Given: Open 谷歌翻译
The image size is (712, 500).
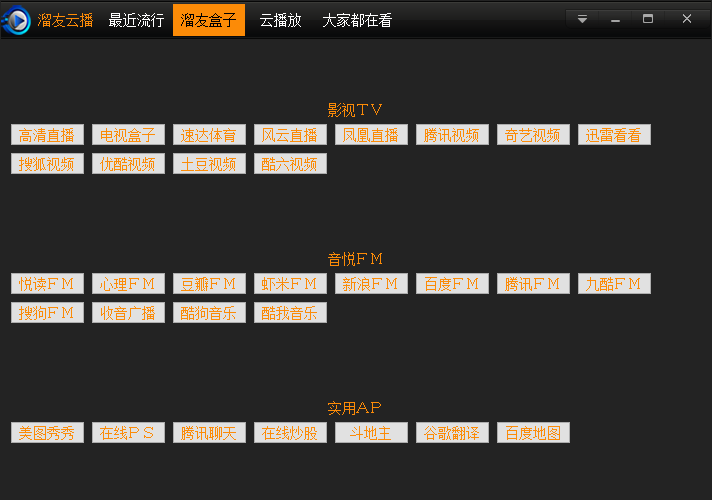Looking at the screenshot, I should coord(452,433).
